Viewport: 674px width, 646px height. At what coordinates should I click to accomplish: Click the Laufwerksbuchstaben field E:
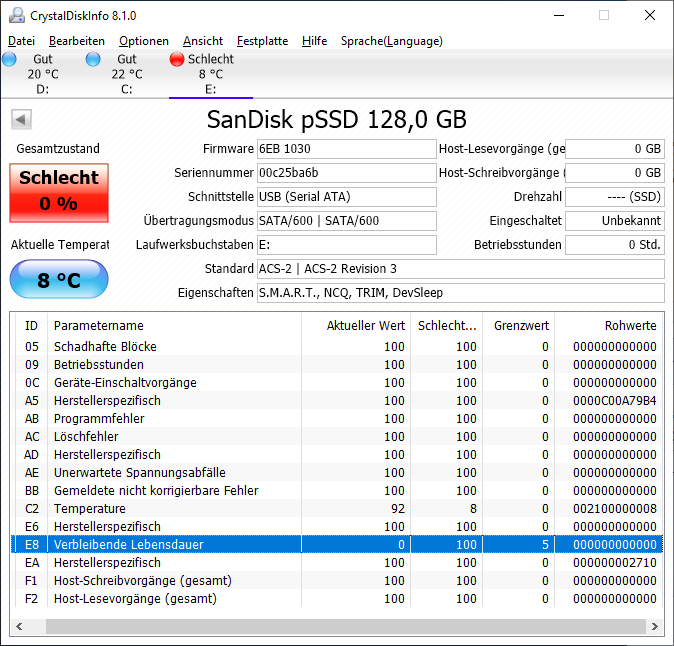tap(347, 245)
